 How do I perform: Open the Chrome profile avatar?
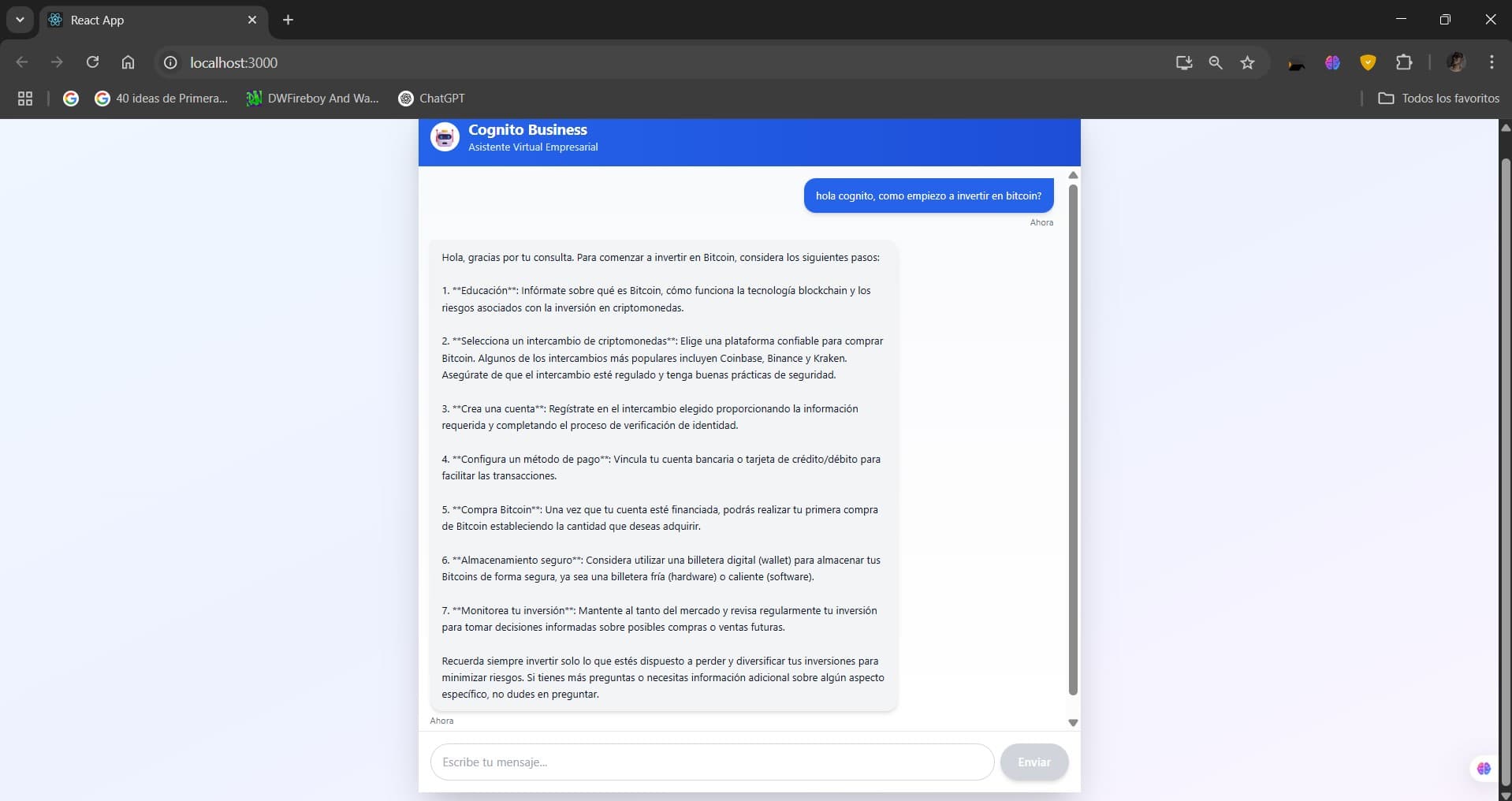pyautogui.click(x=1456, y=62)
